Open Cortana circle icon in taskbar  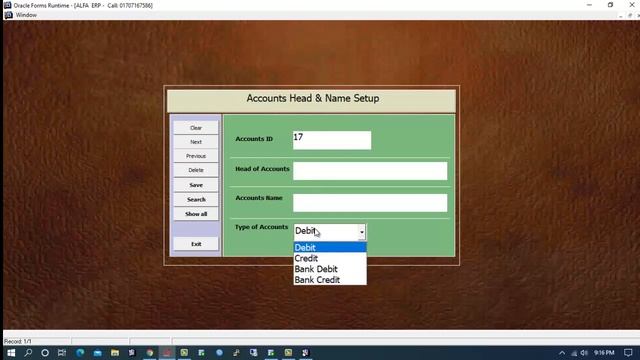45,353
